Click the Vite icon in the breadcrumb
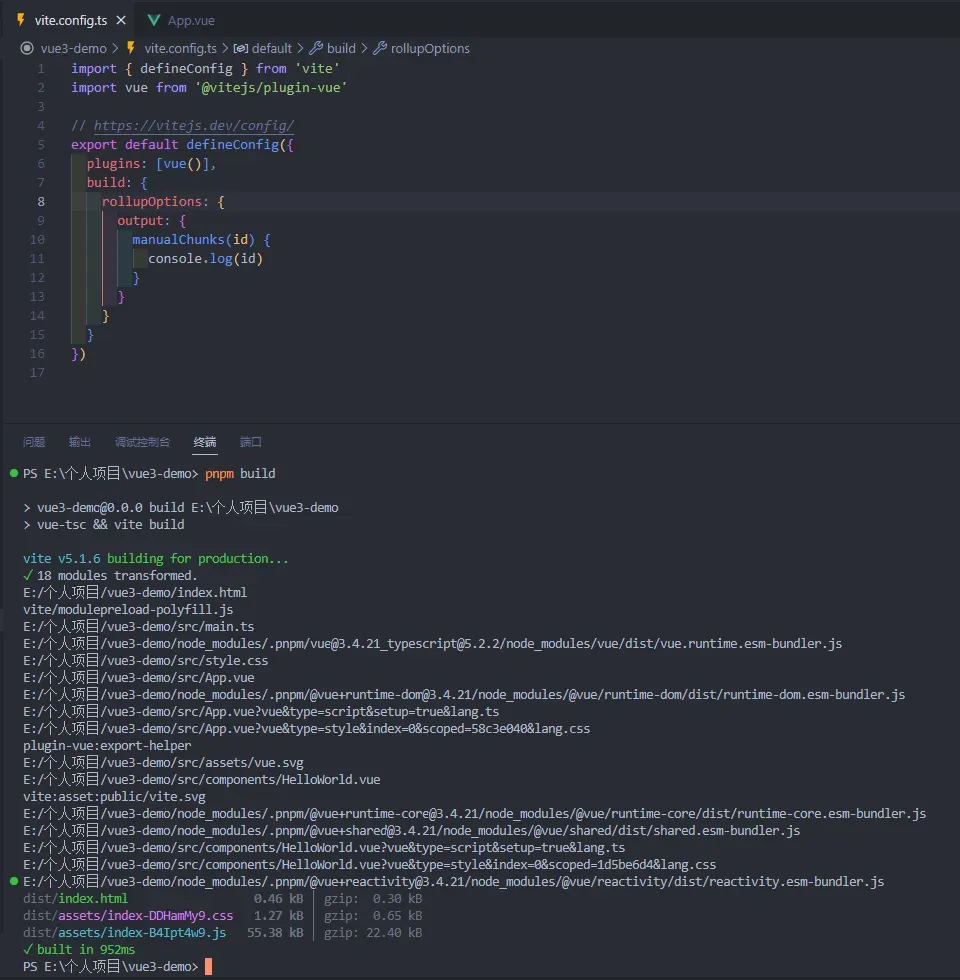 [x=131, y=48]
